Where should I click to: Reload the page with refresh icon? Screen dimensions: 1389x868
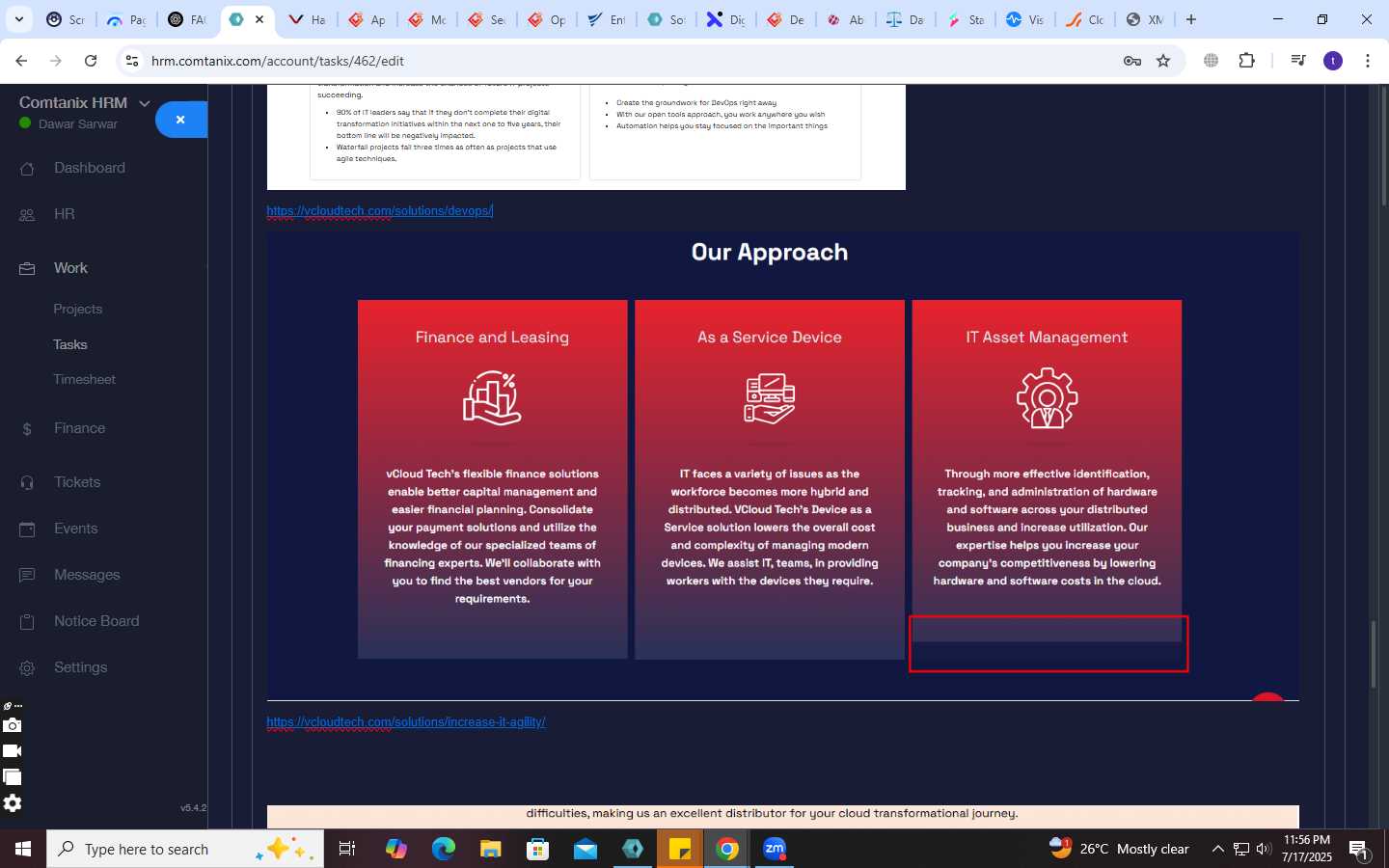click(x=91, y=61)
